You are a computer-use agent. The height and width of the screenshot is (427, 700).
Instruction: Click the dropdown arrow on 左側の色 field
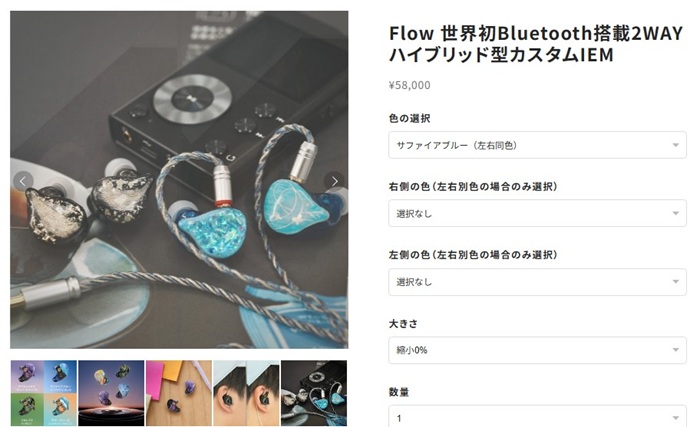tap(675, 282)
